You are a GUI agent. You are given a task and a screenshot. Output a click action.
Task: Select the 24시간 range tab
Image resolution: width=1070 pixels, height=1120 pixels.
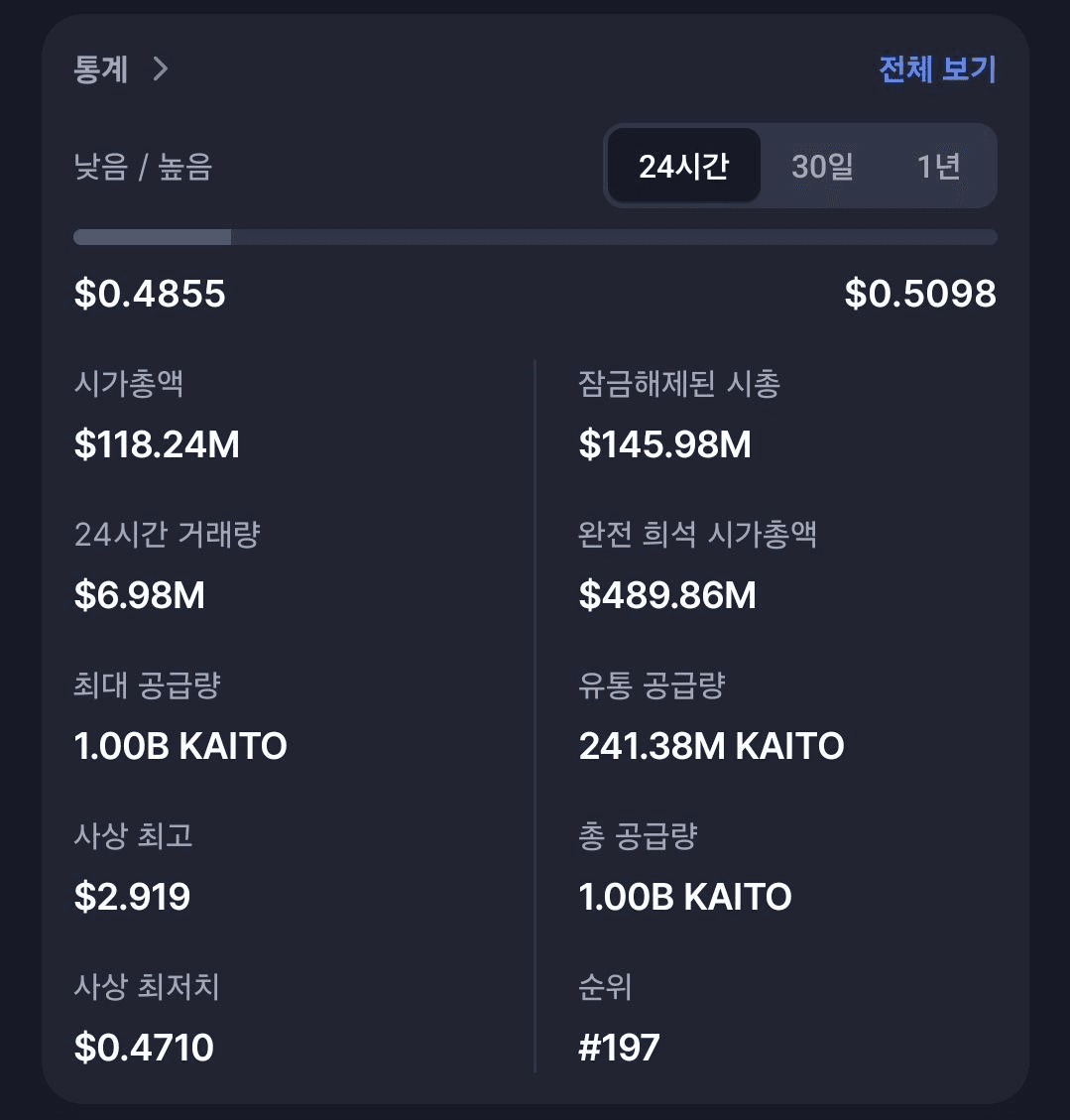(x=683, y=166)
